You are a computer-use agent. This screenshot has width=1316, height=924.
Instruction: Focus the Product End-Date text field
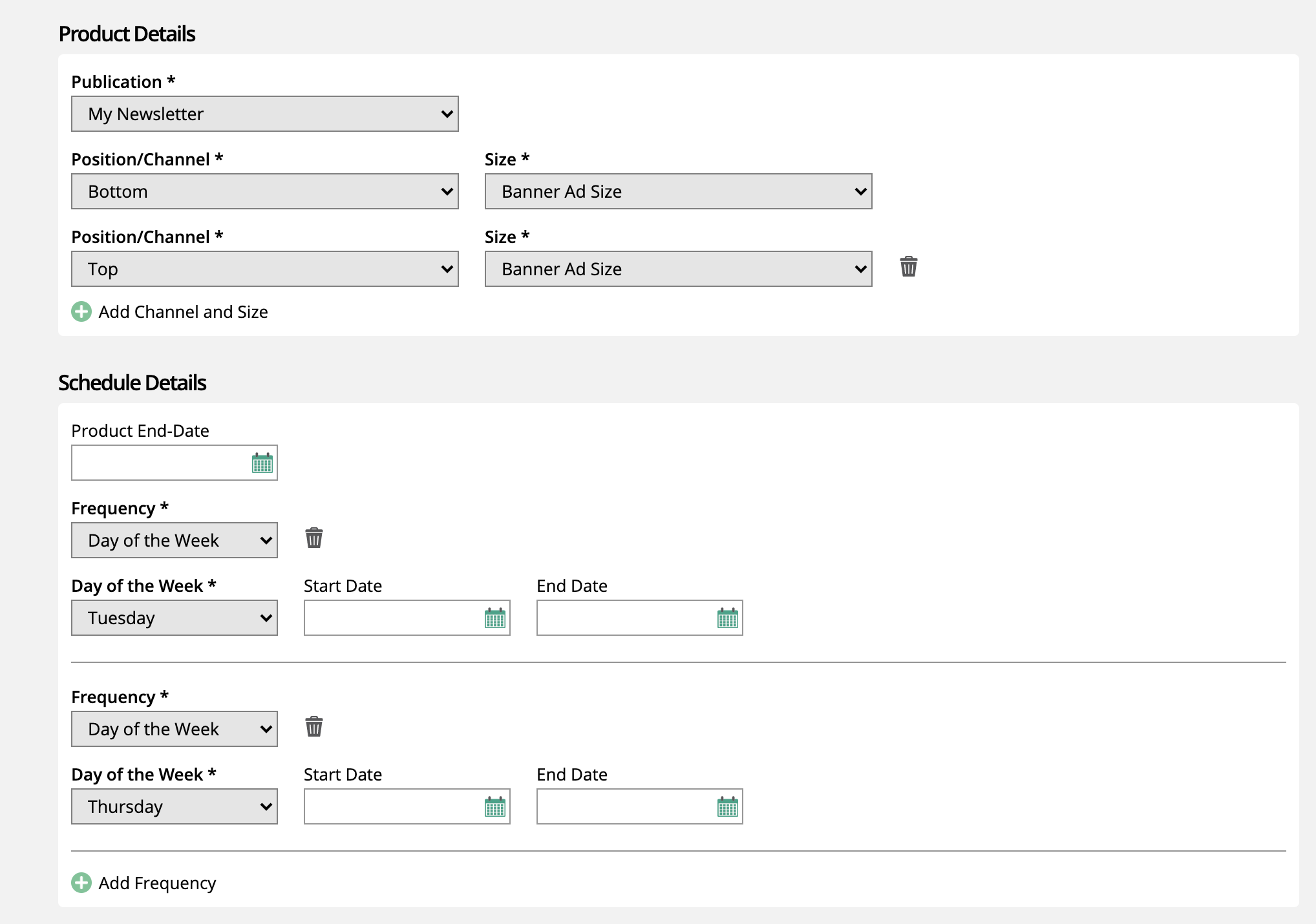[x=158, y=463]
